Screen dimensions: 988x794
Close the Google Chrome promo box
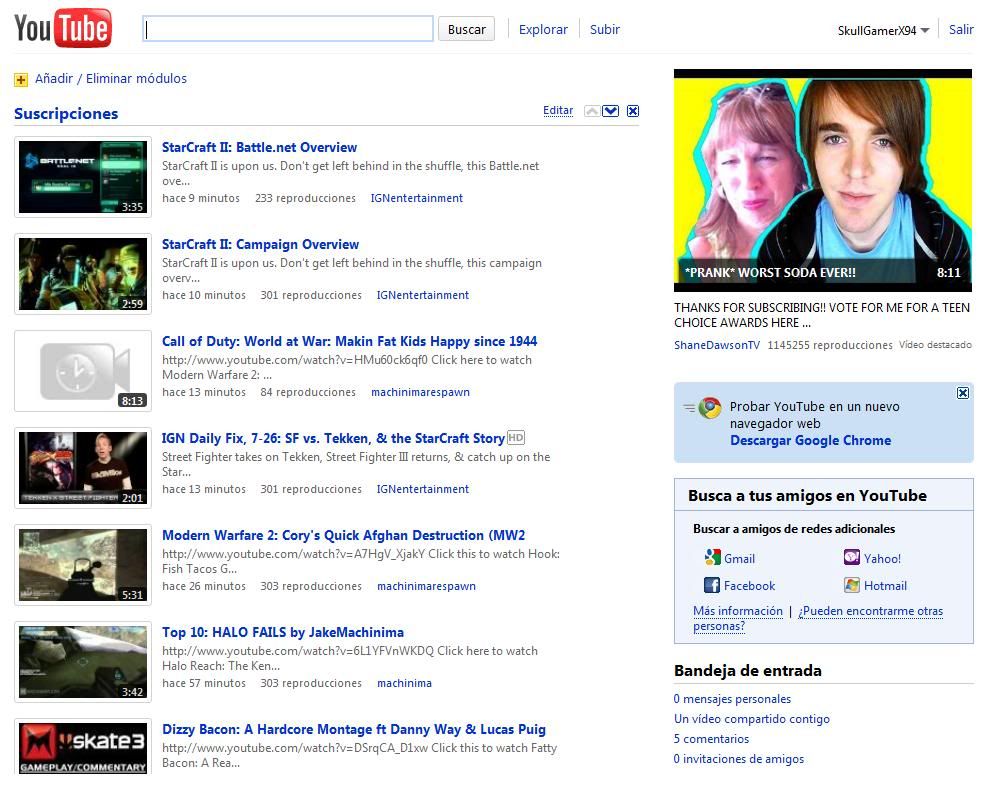963,393
